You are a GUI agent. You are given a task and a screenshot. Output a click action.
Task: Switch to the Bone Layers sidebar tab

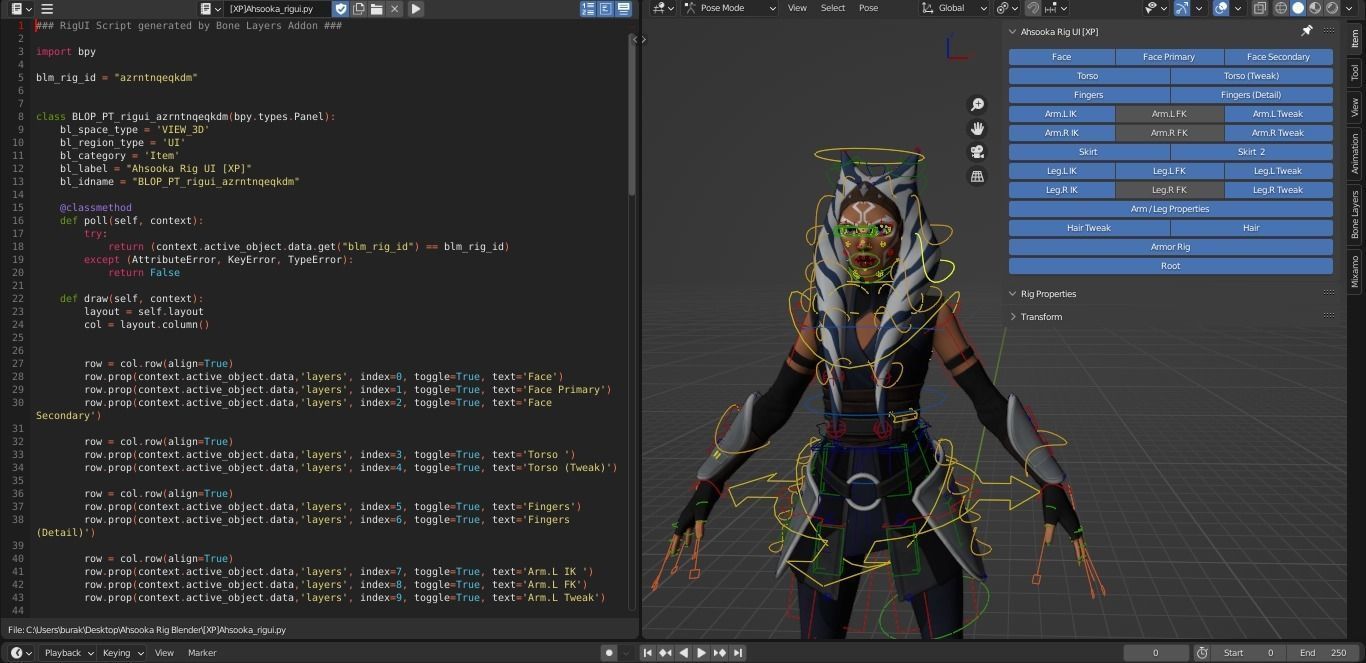click(x=1356, y=214)
